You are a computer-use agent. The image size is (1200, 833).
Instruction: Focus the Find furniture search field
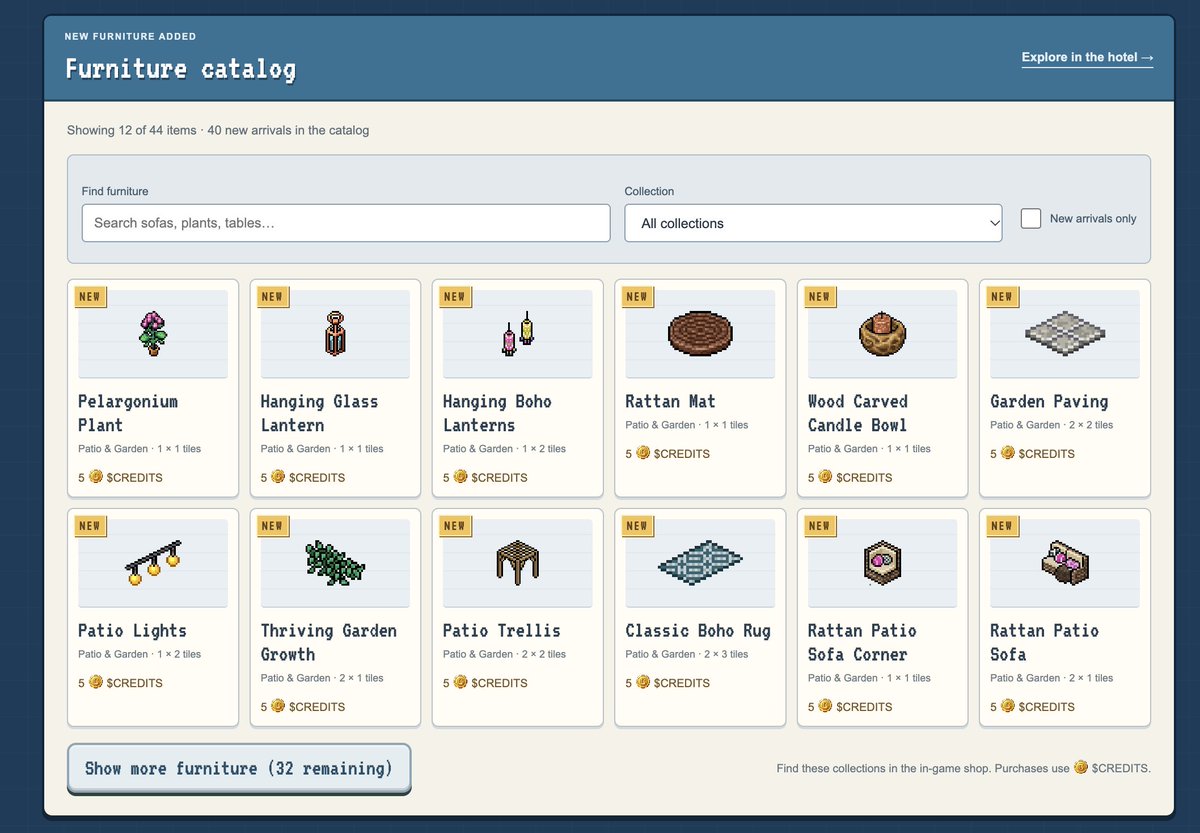pyautogui.click(x=346, y=223)
